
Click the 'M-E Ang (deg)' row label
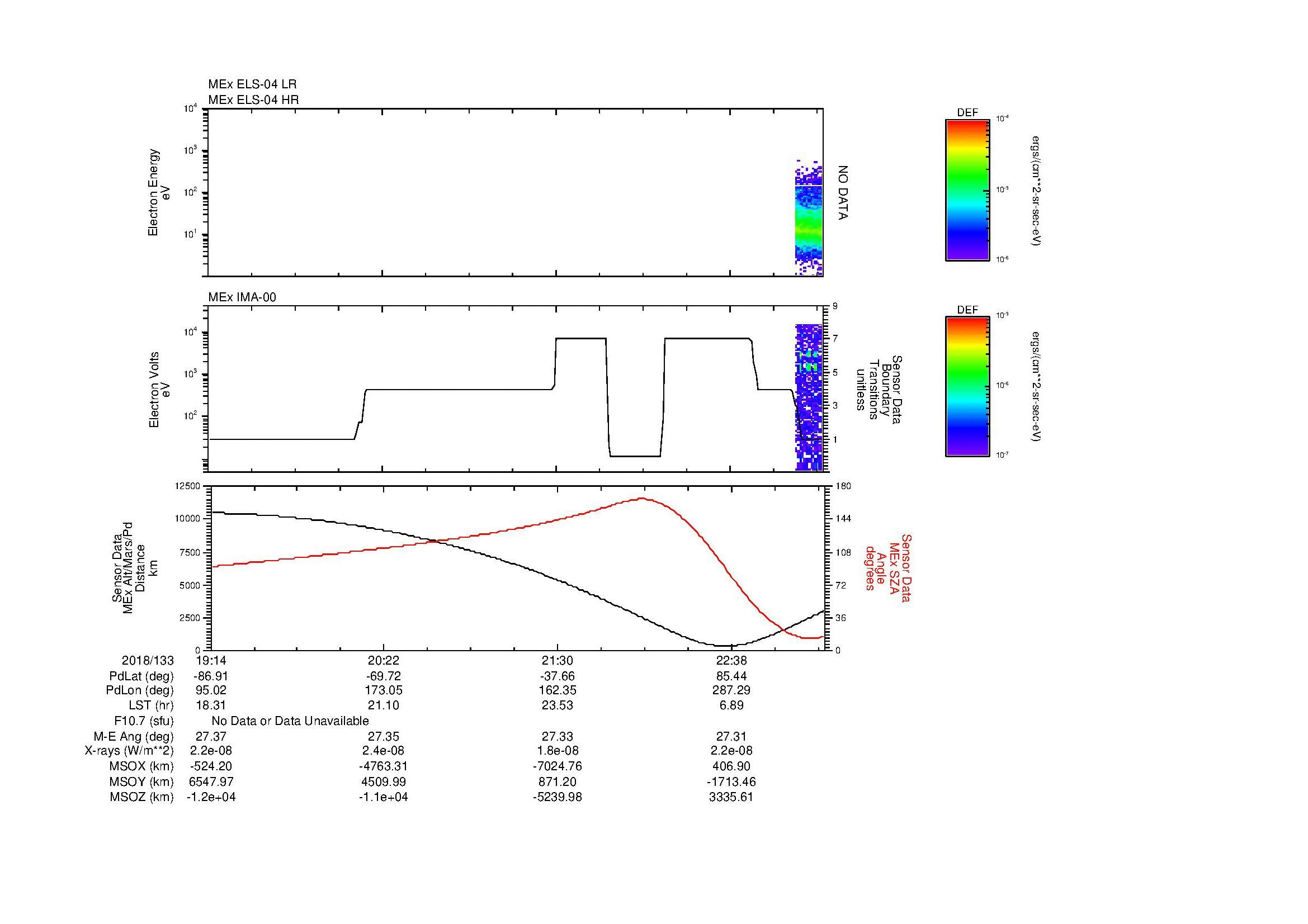[x=134, y=736]
